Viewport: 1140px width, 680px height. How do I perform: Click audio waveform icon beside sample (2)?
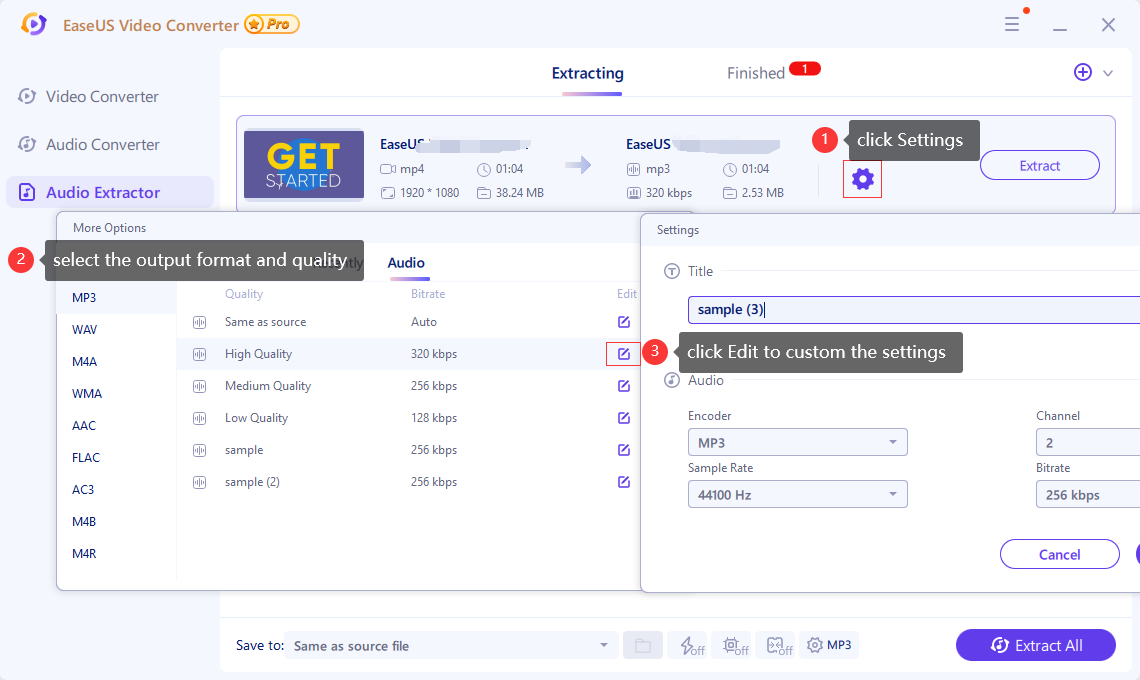[x=199, y=482]
